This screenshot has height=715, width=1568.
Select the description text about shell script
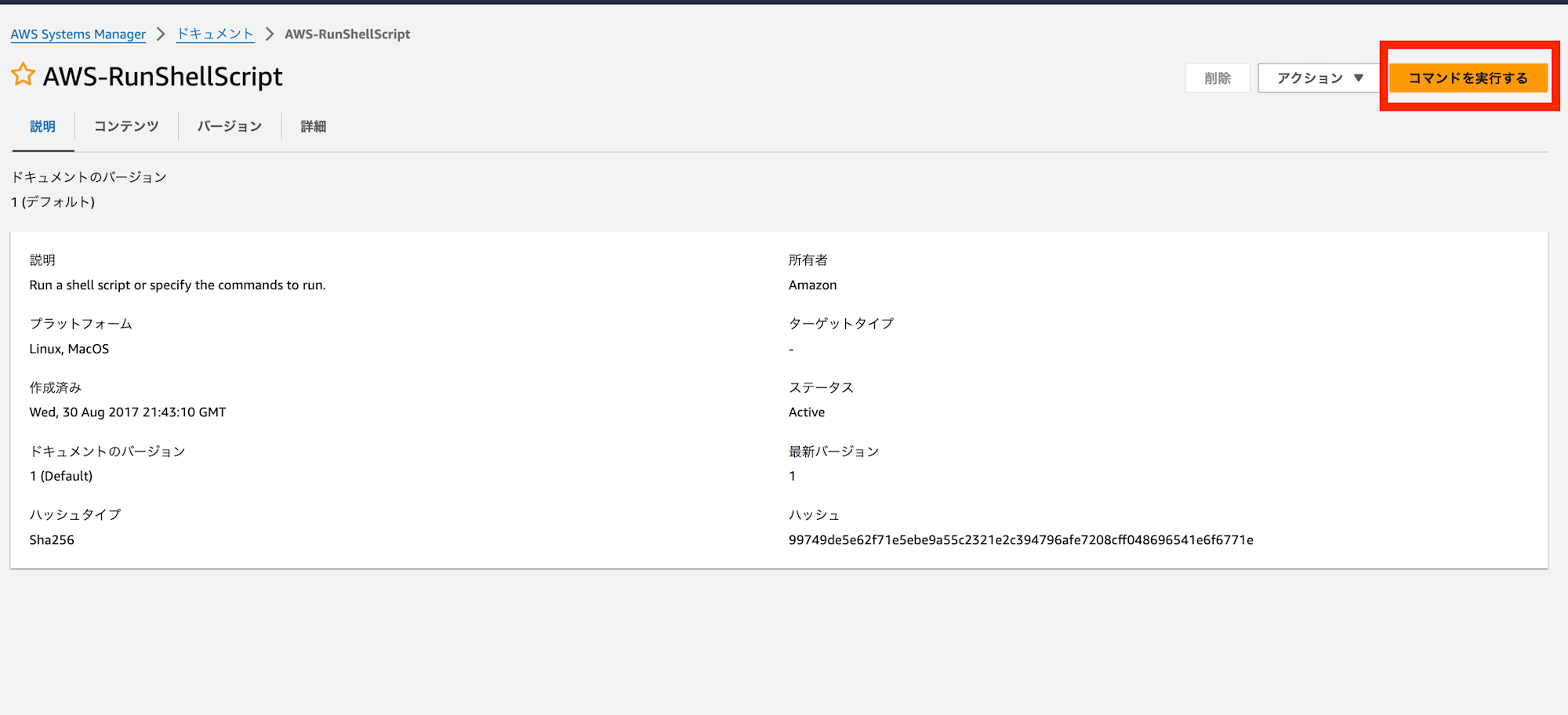tap(178, 285)
